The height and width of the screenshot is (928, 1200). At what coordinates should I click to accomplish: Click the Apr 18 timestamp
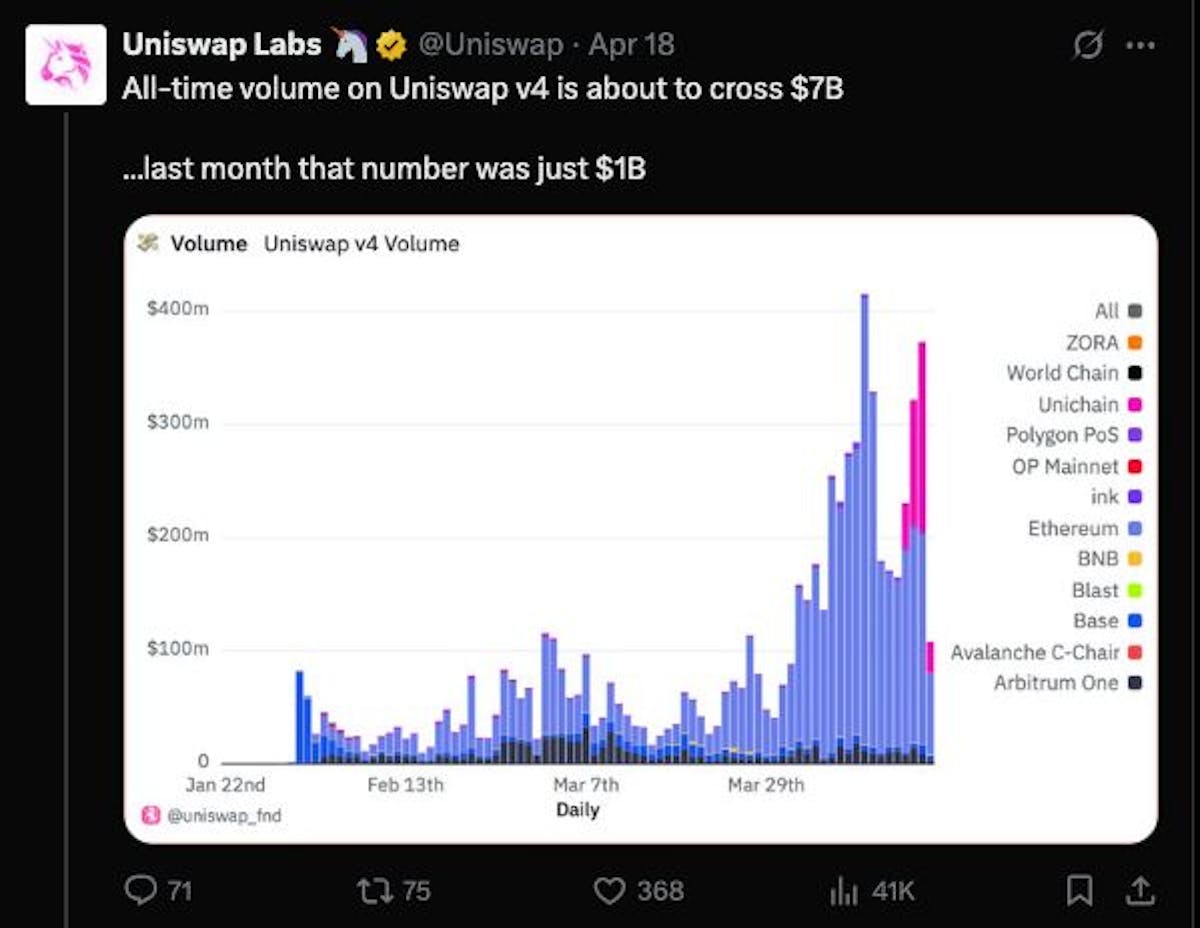pos(632,44)
